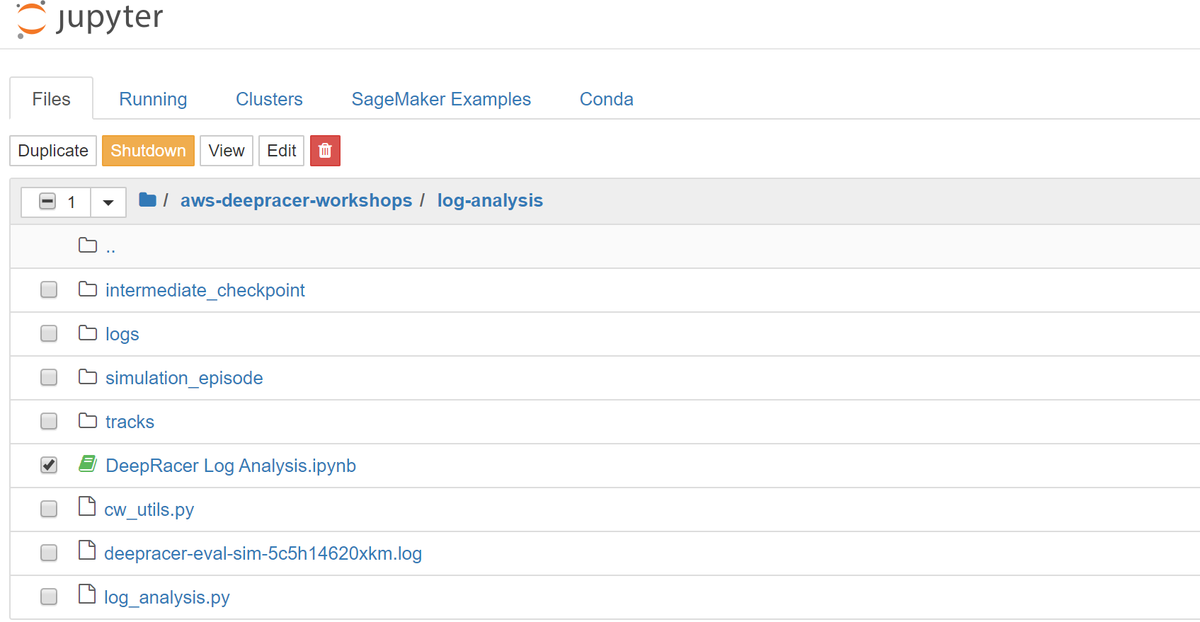This screenshot has width=1200, height=622.
Task: Uncheck DeepRacer Log Analysis.ipynb checkbox
Action: tap(48, 465)
